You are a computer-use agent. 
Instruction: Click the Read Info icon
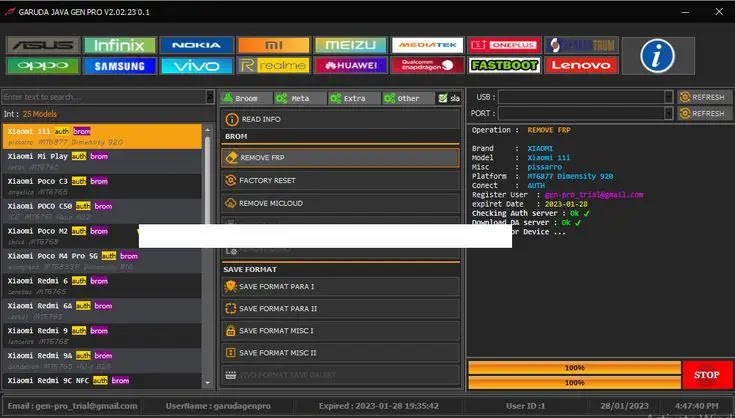pos(232,119)
